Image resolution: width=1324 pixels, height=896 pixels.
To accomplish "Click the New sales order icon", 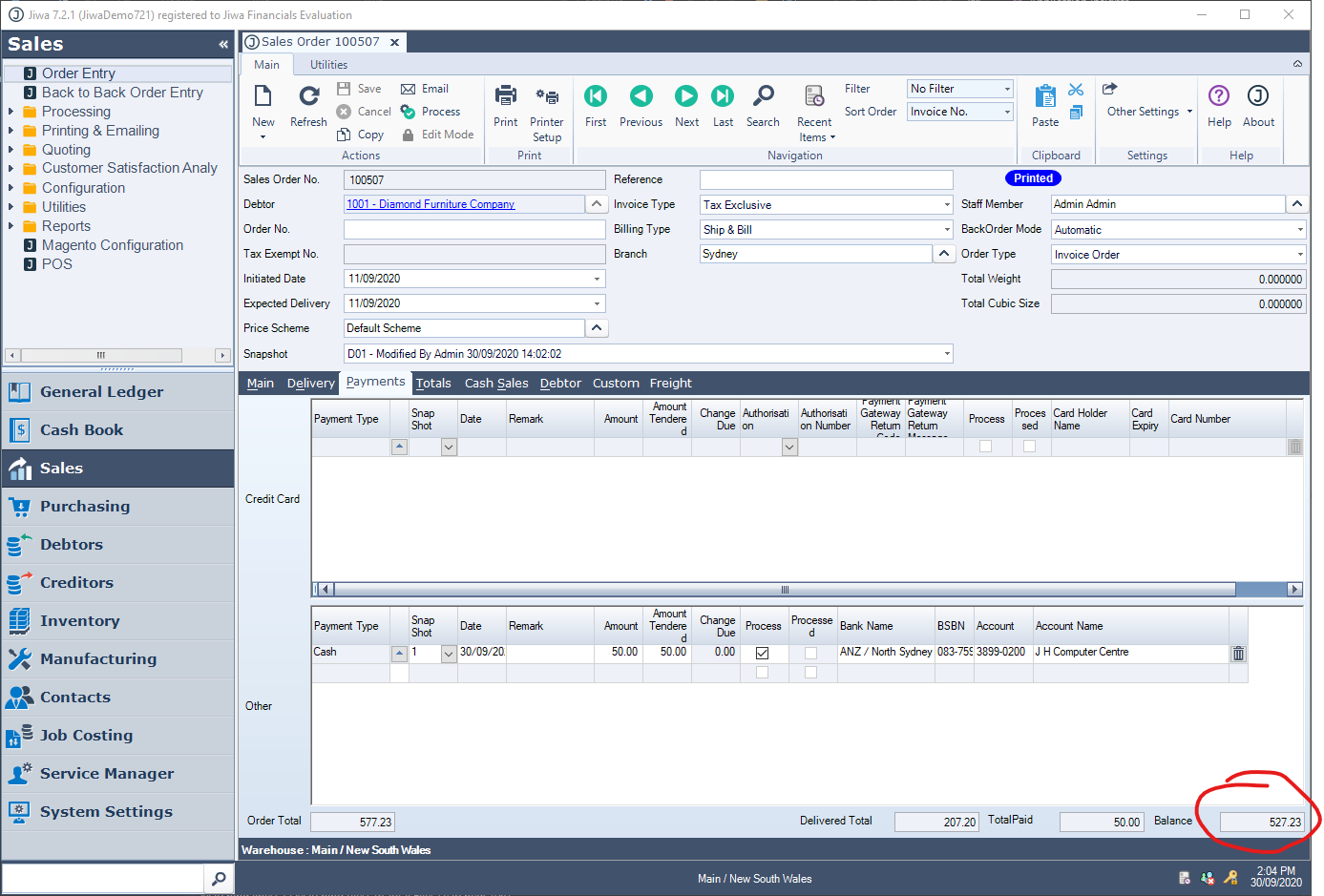I will click(263, 96).
